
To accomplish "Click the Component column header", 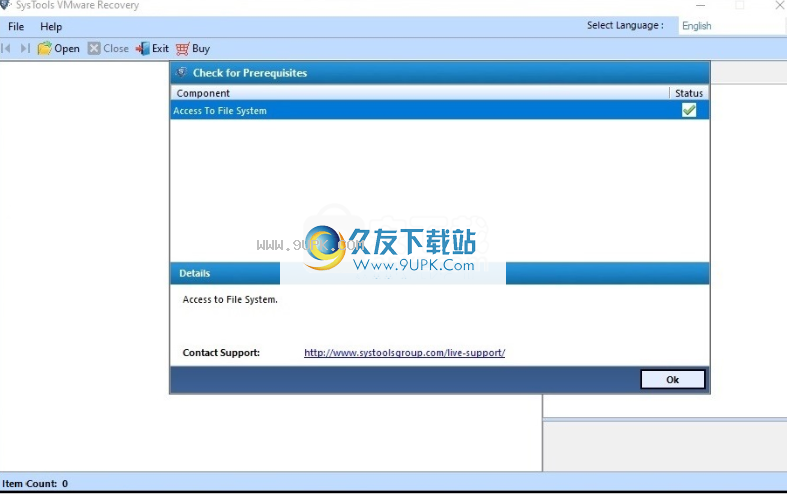I will coord(420,93).
